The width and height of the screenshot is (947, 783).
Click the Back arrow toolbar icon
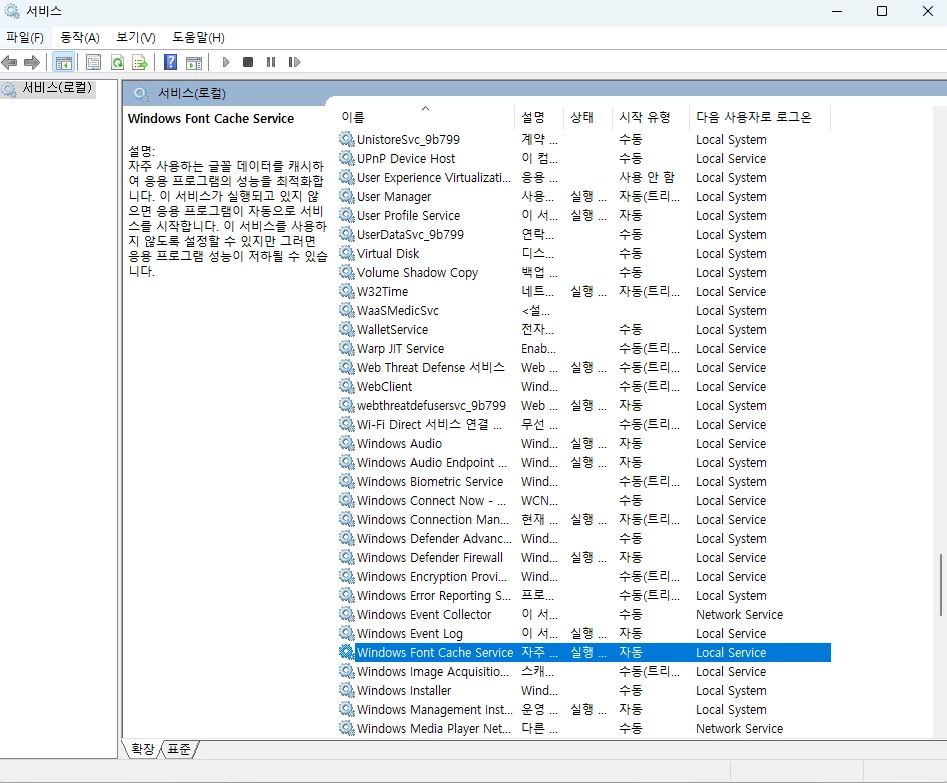(9, 62)
